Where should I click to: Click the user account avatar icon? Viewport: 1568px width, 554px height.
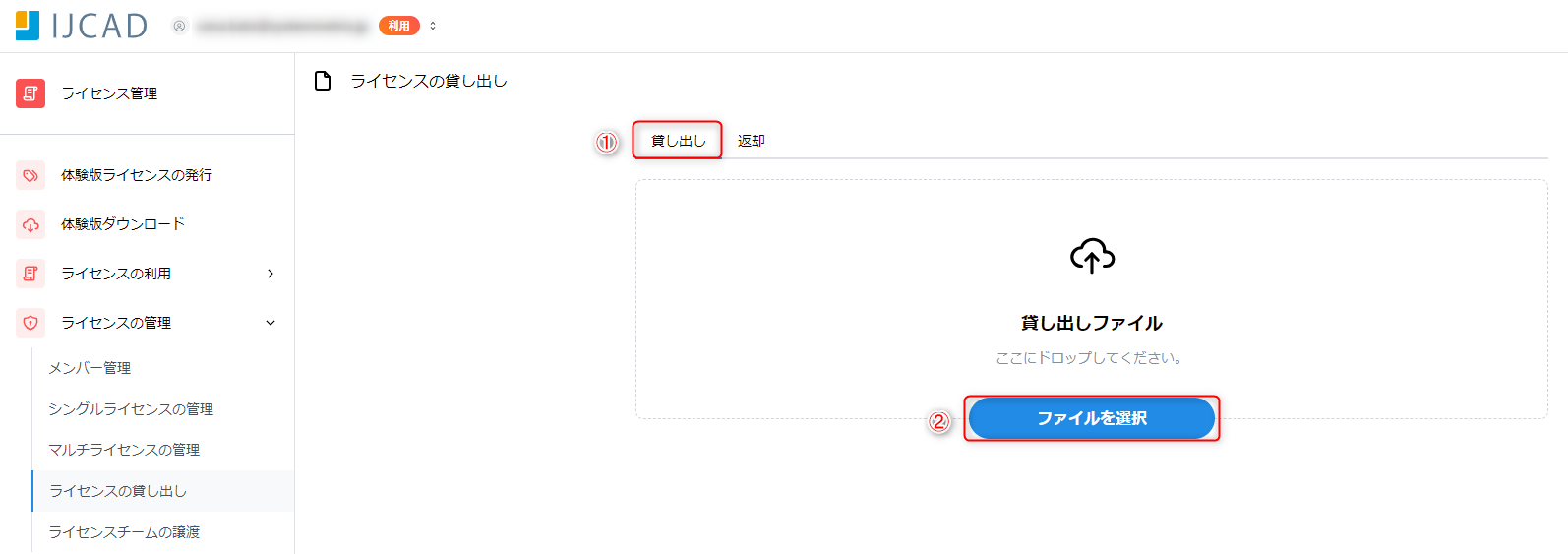(x=179, y=26)
